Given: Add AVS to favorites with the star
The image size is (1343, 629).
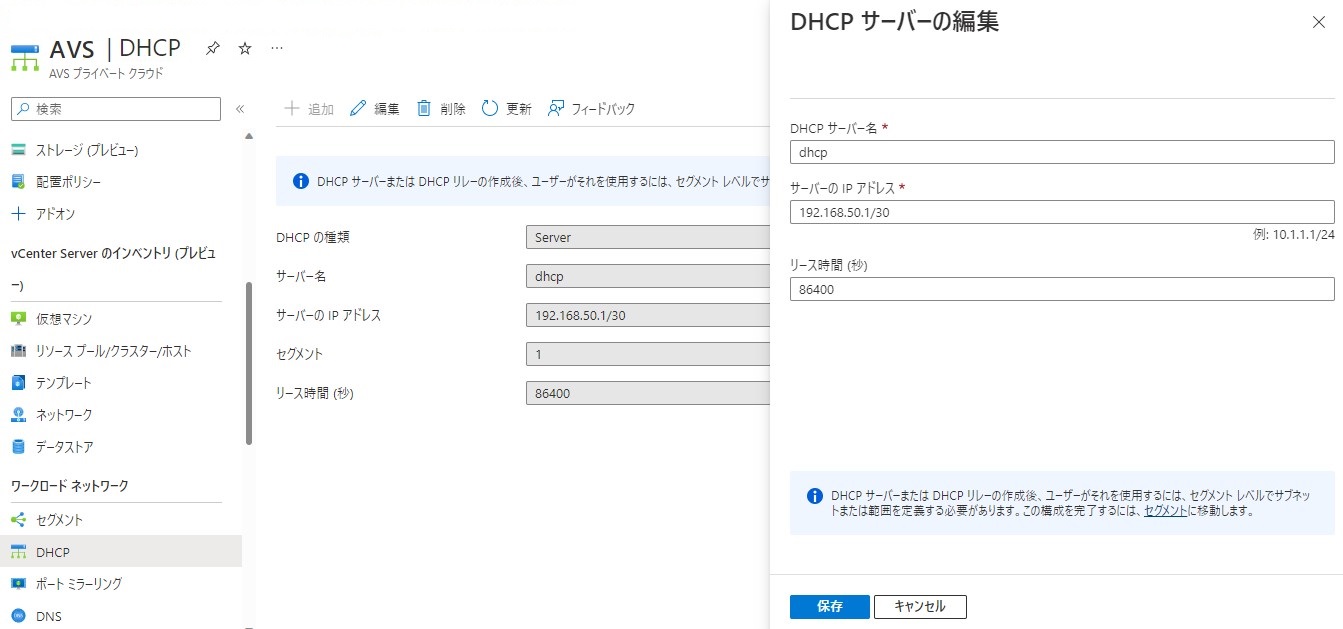Looking at the screenshot, I should pos(244,47).
